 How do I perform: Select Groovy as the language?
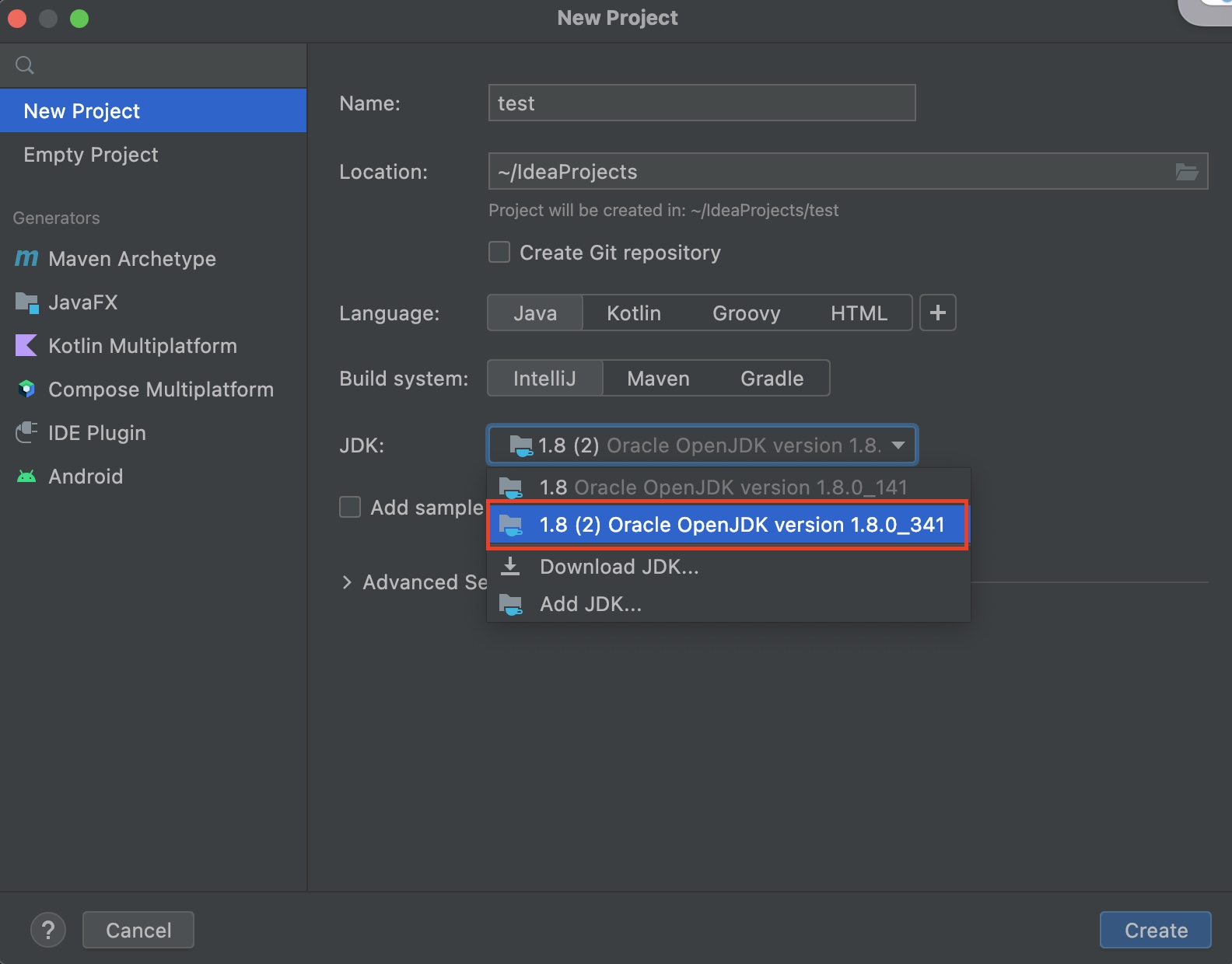point(746,313)
